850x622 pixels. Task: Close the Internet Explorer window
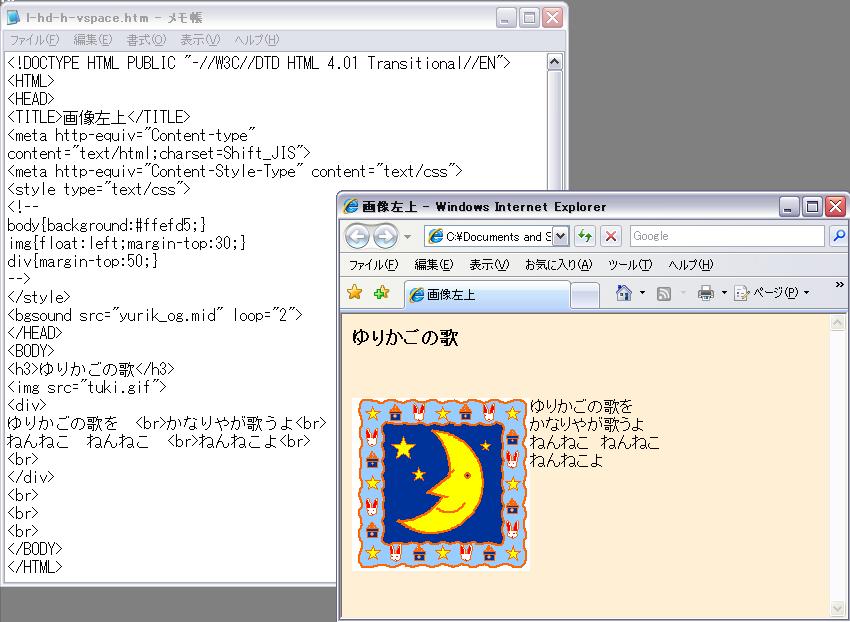coord(835,207)
